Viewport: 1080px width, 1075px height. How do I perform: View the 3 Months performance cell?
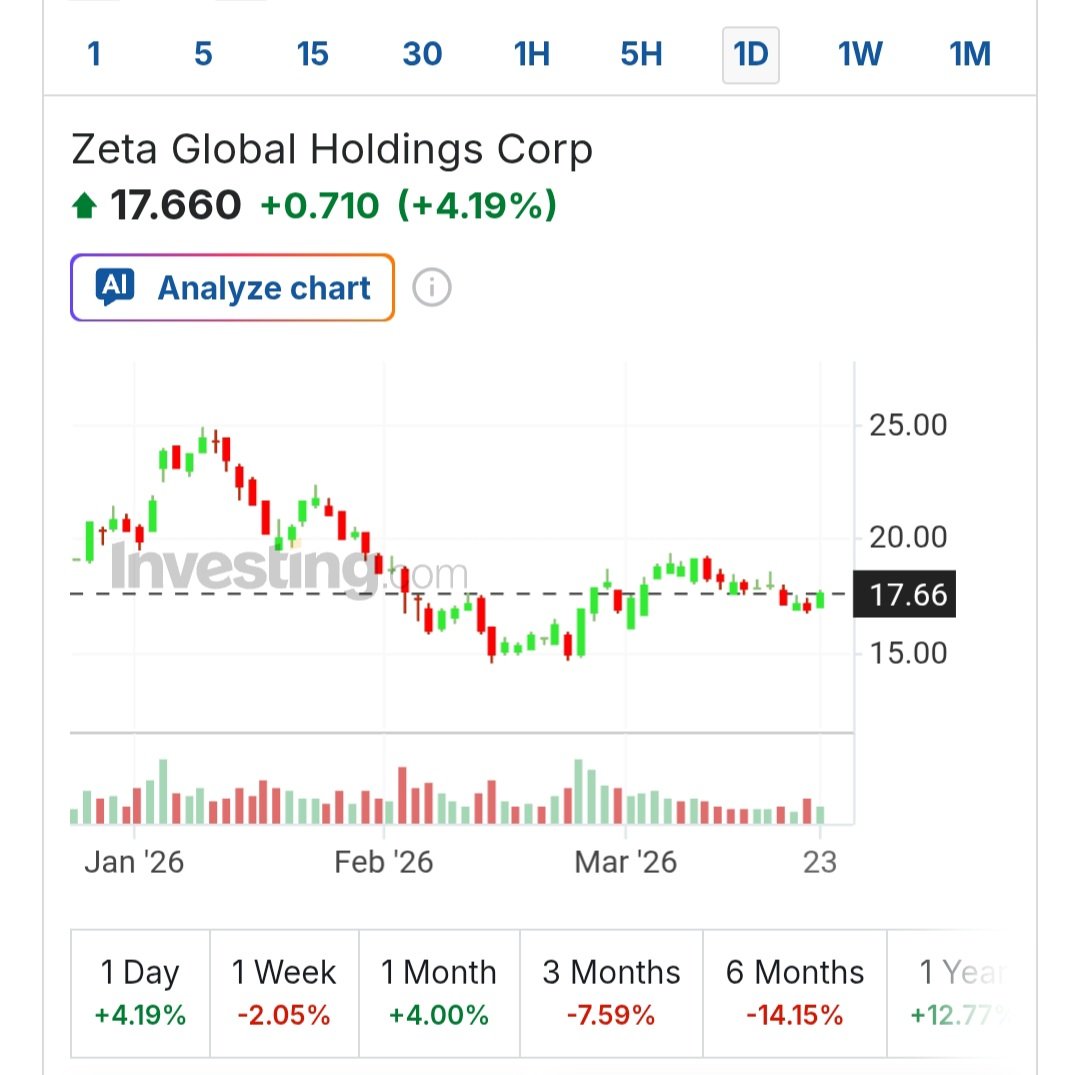(x=610, y=992)
